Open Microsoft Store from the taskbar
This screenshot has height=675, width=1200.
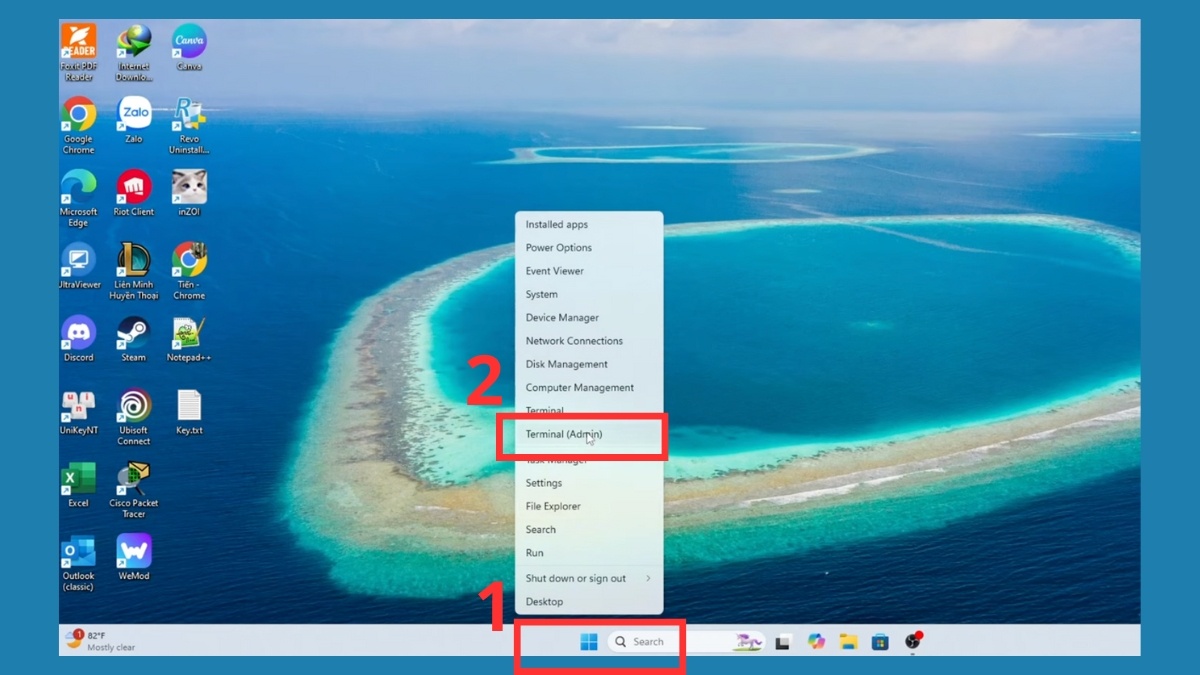pos(880,642)
